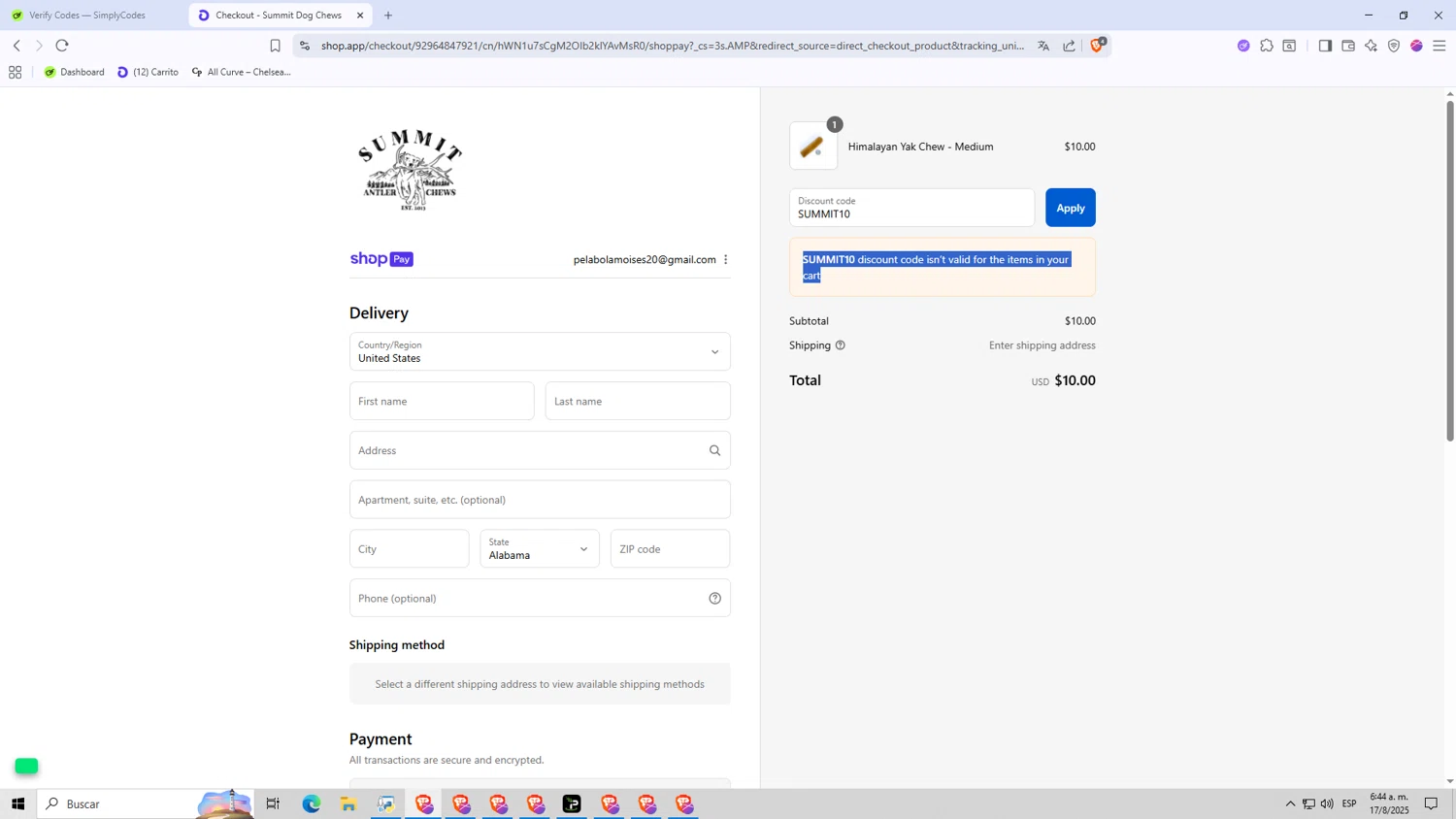Open Dashboard bookmark

click(74, 72)
